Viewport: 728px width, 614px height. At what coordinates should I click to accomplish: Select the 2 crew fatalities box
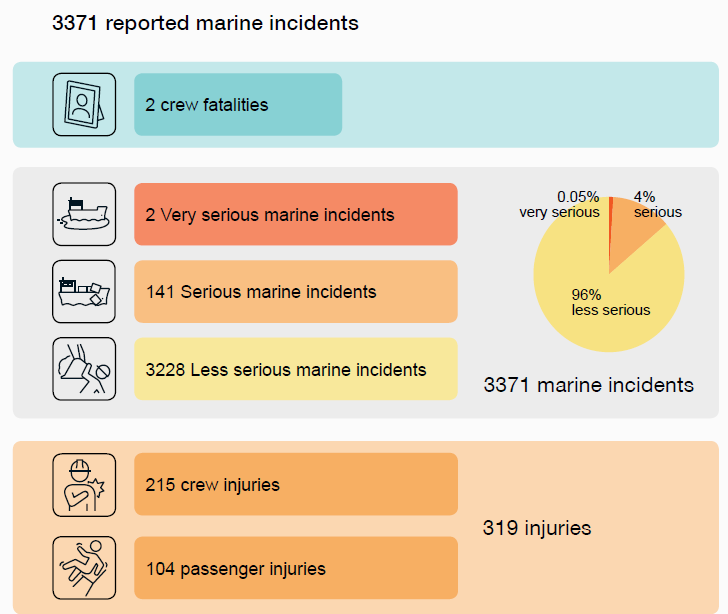click(238, 104)
